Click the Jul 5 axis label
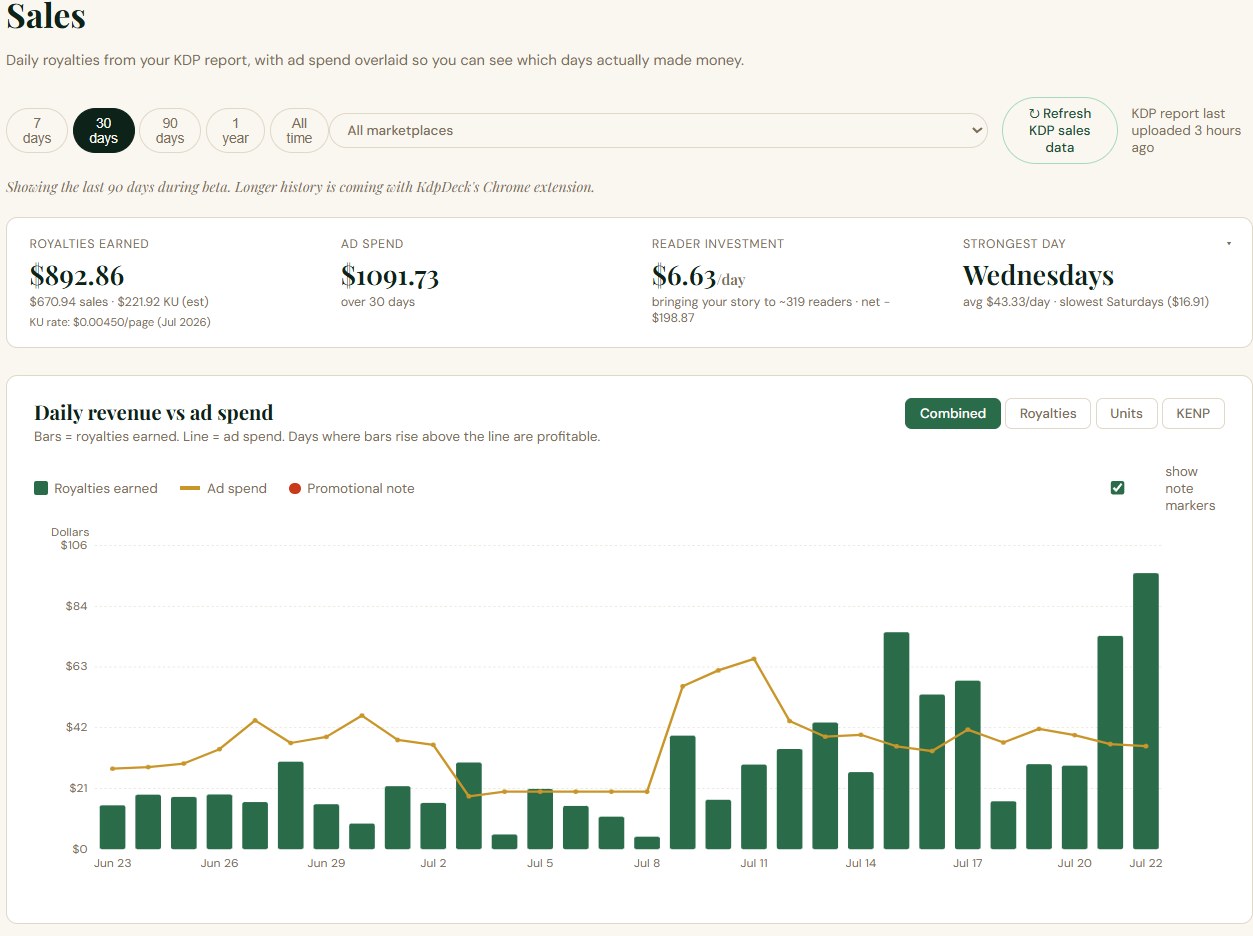The height and width of the screenshot is (936, 1253). pos(540,863)
